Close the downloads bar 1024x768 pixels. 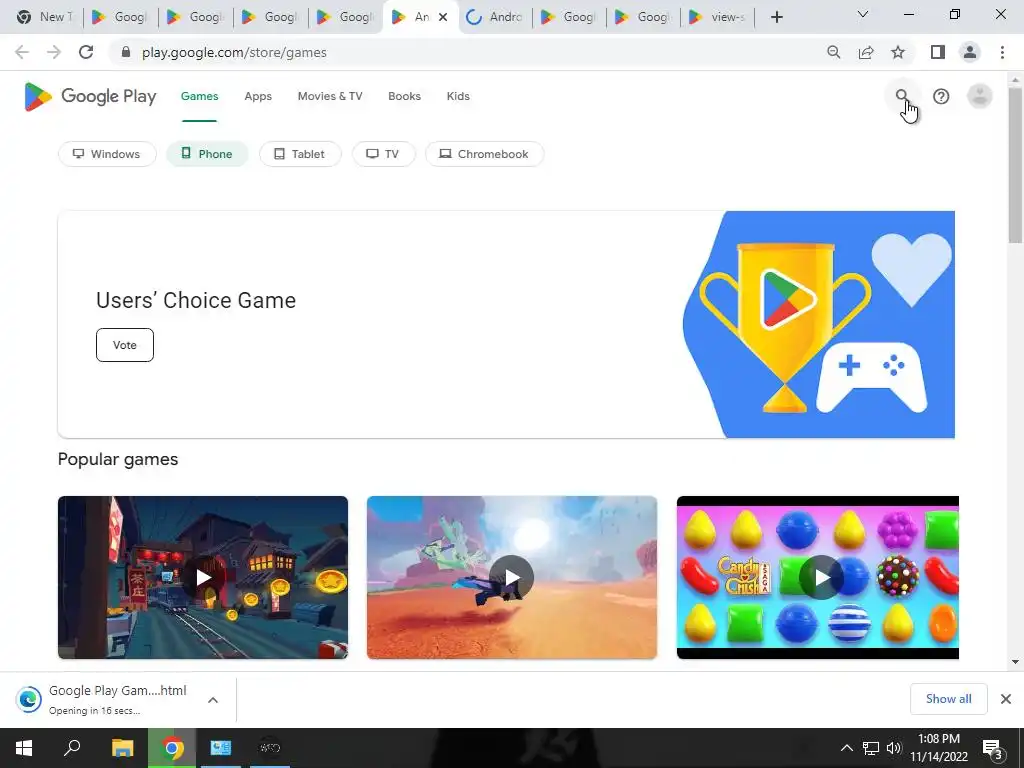(x=1006, y=699)
